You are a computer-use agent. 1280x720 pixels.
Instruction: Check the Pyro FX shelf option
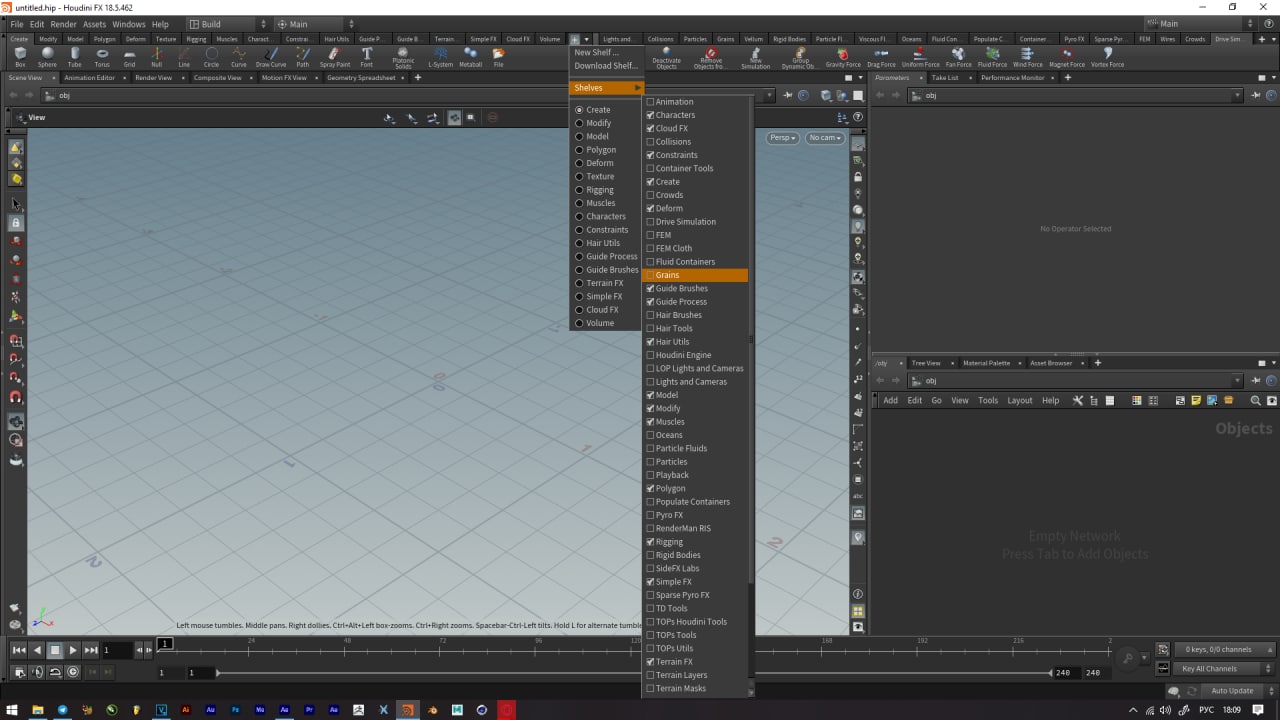[x=651, y=515]
